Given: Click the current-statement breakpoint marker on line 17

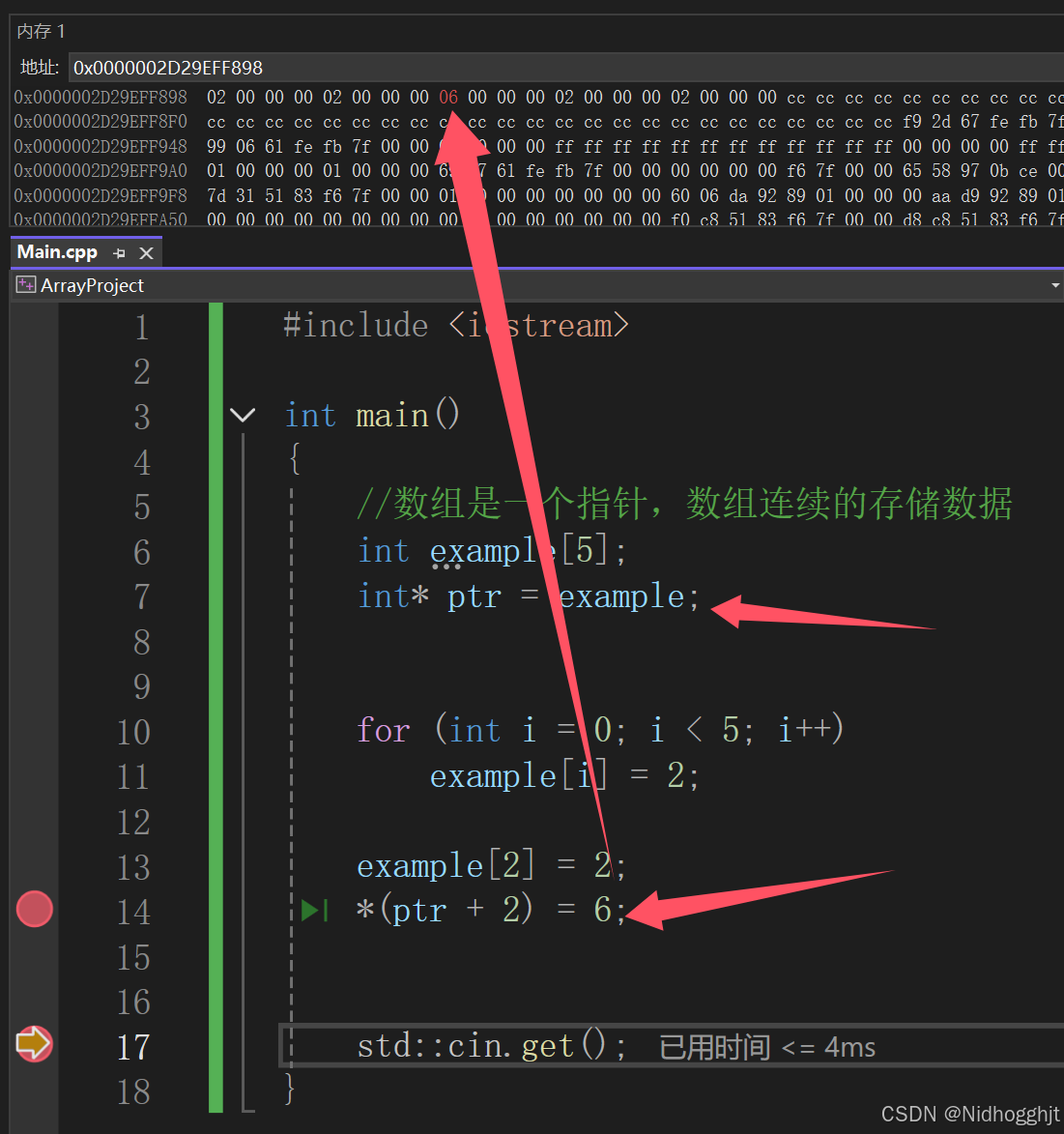Looking at the screenshot, I should tap(35, 1043).
